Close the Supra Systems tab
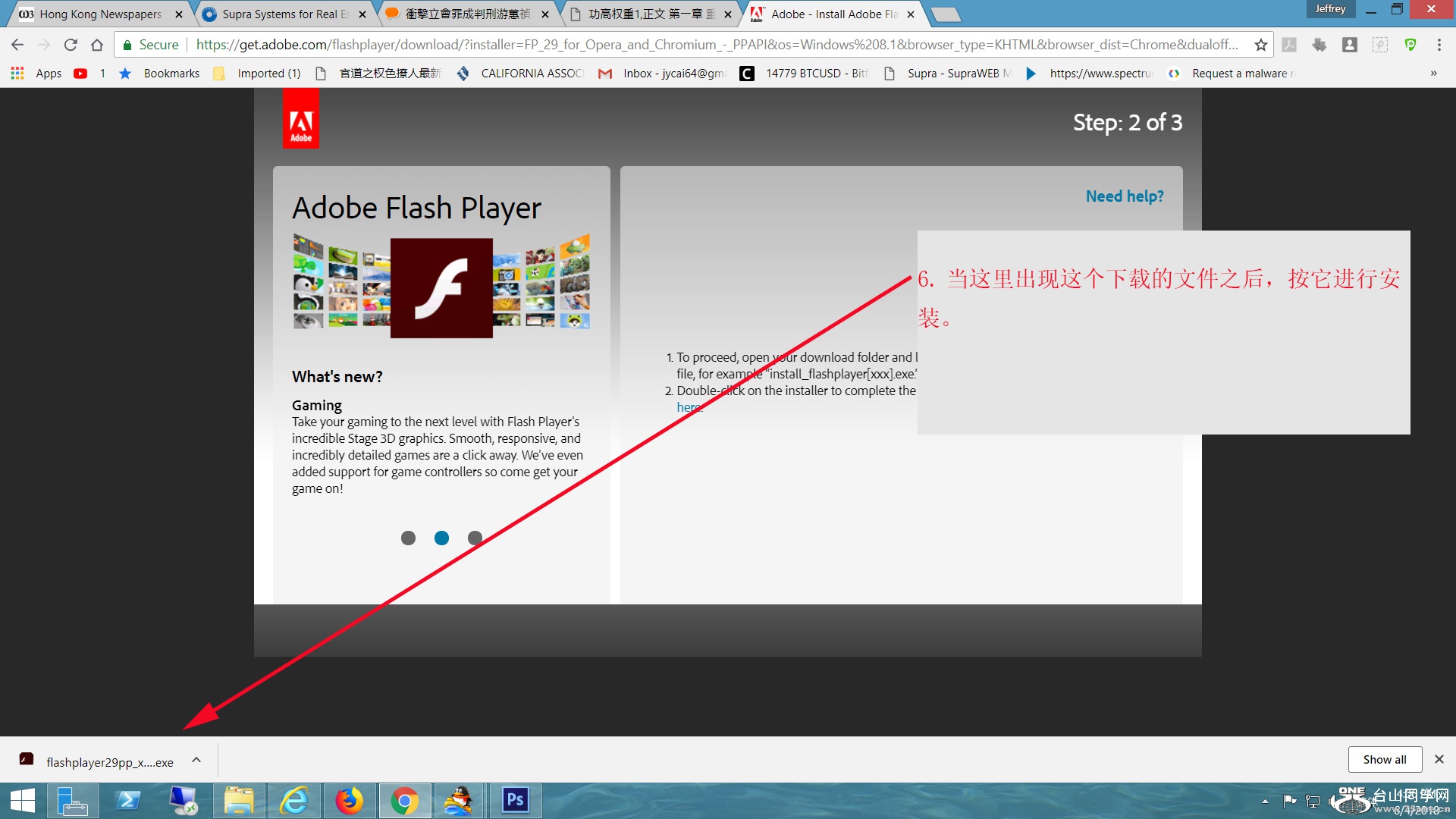 (x=362, y=14)
